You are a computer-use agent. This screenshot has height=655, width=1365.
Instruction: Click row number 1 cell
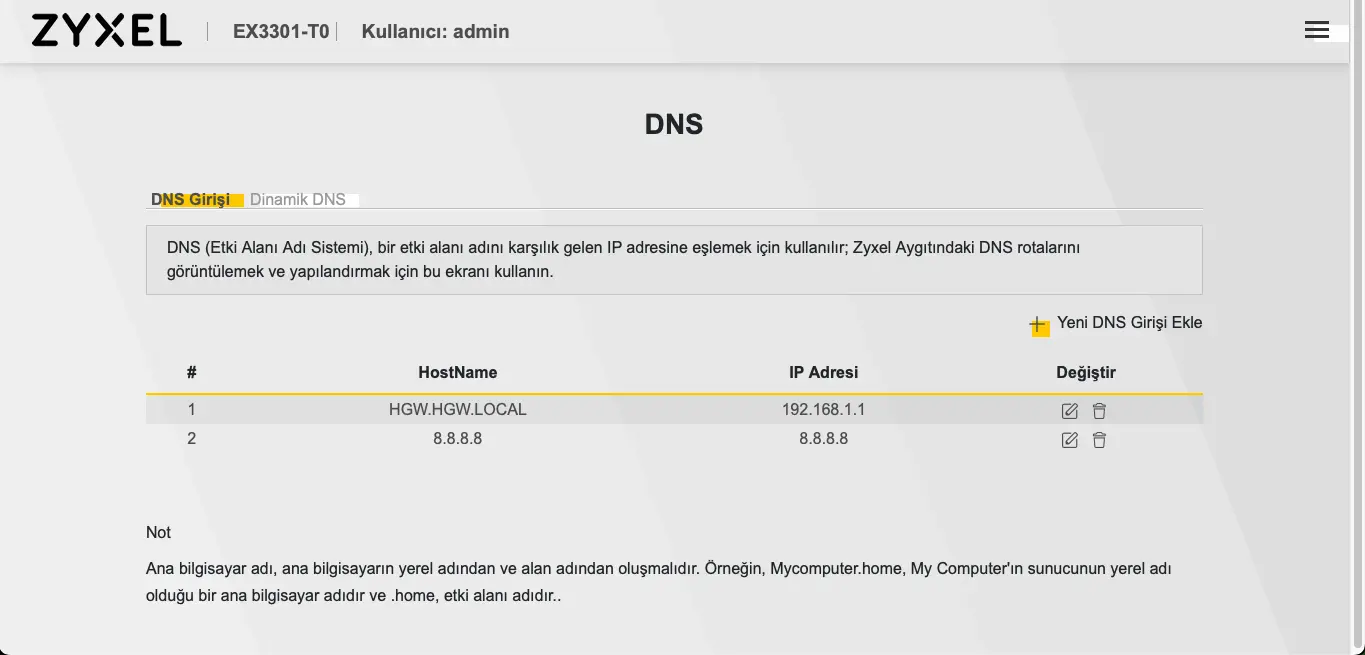pyautogui.click(x=191, y=409)
